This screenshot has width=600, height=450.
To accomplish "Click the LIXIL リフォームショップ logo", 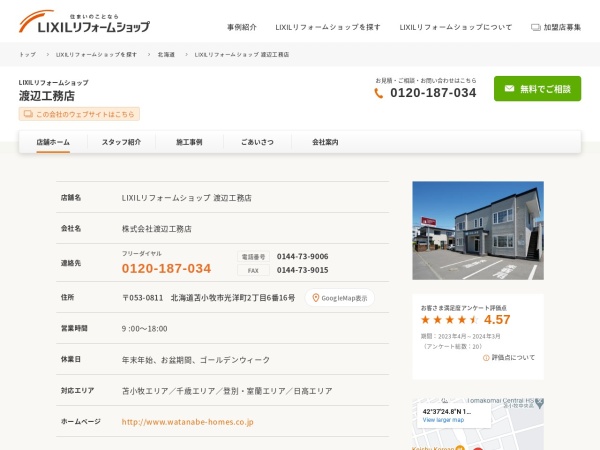I will click(x=84, y=22).
